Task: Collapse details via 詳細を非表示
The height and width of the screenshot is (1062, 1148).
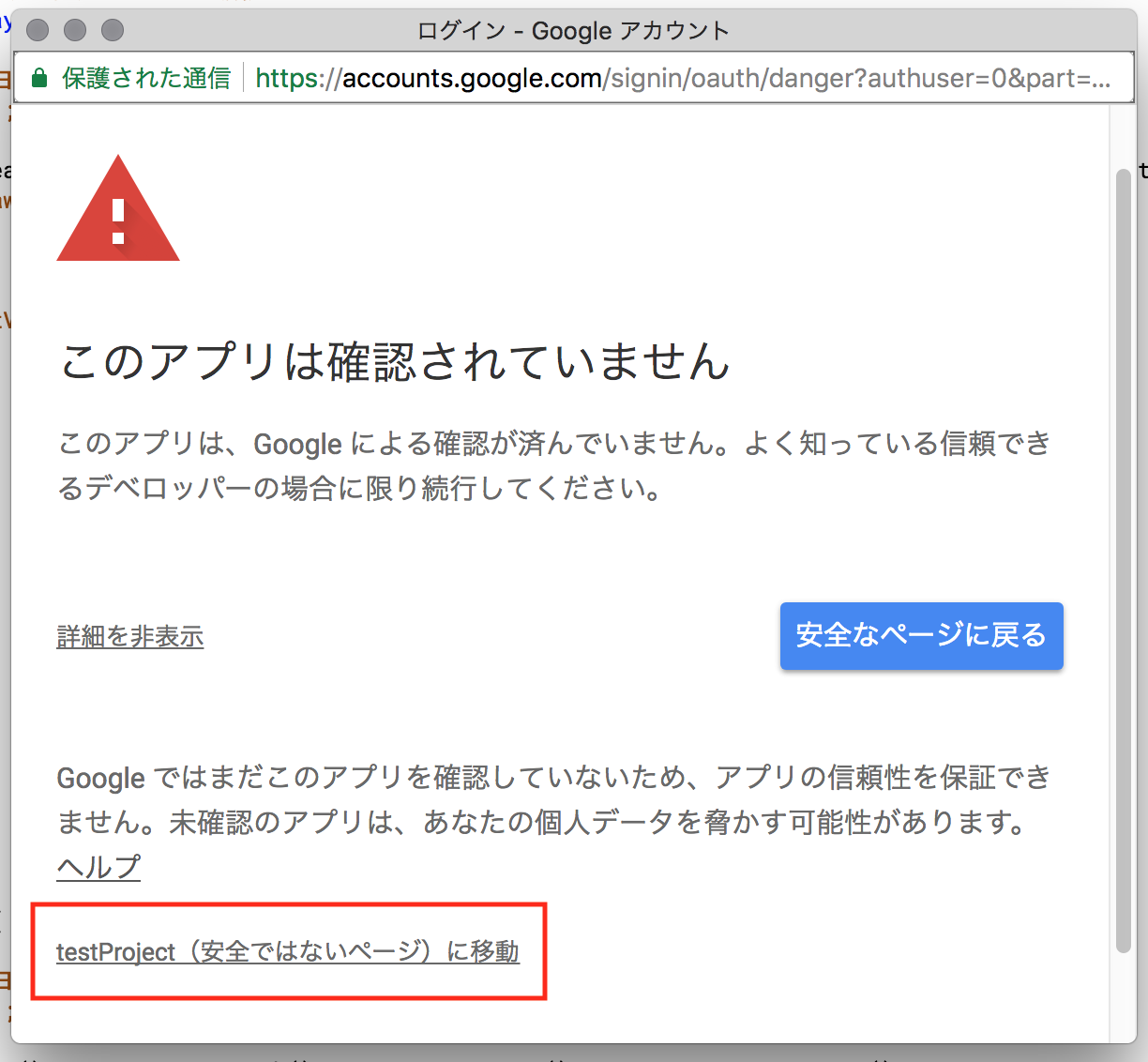Action: [129, 637]
